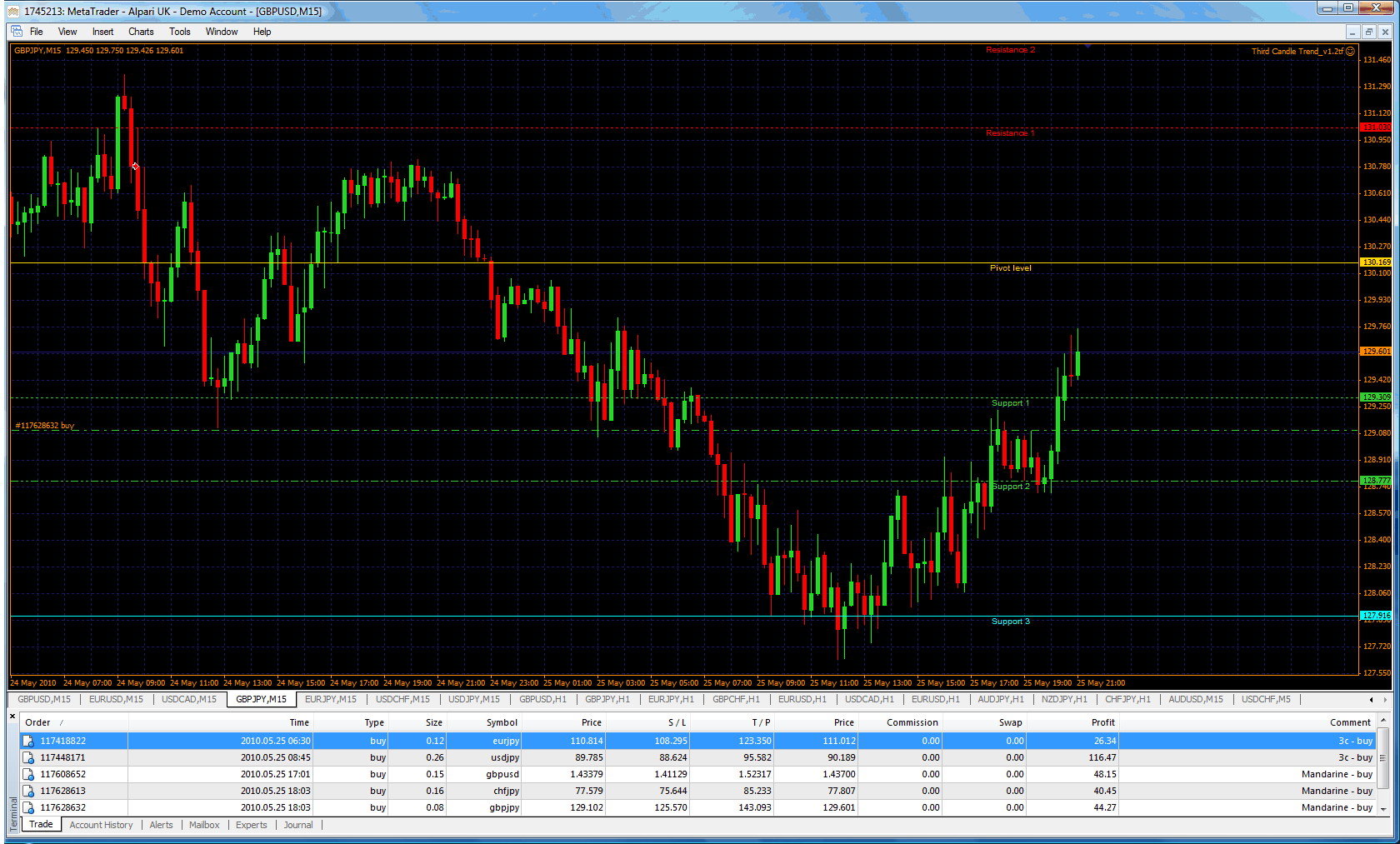The image size is (1400, 844).
Task: Click order icon for ticket 117448171
Action: [x=28, y=757]
